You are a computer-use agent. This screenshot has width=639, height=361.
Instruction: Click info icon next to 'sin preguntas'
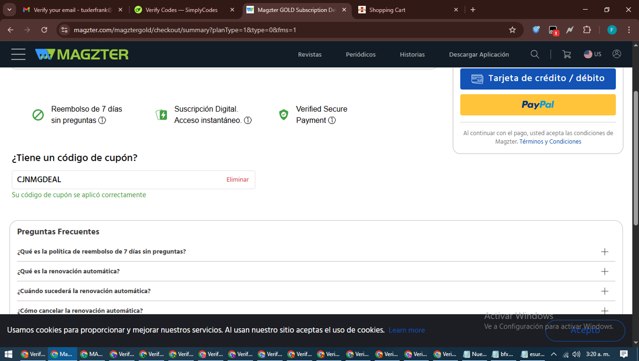click(102, 120)
